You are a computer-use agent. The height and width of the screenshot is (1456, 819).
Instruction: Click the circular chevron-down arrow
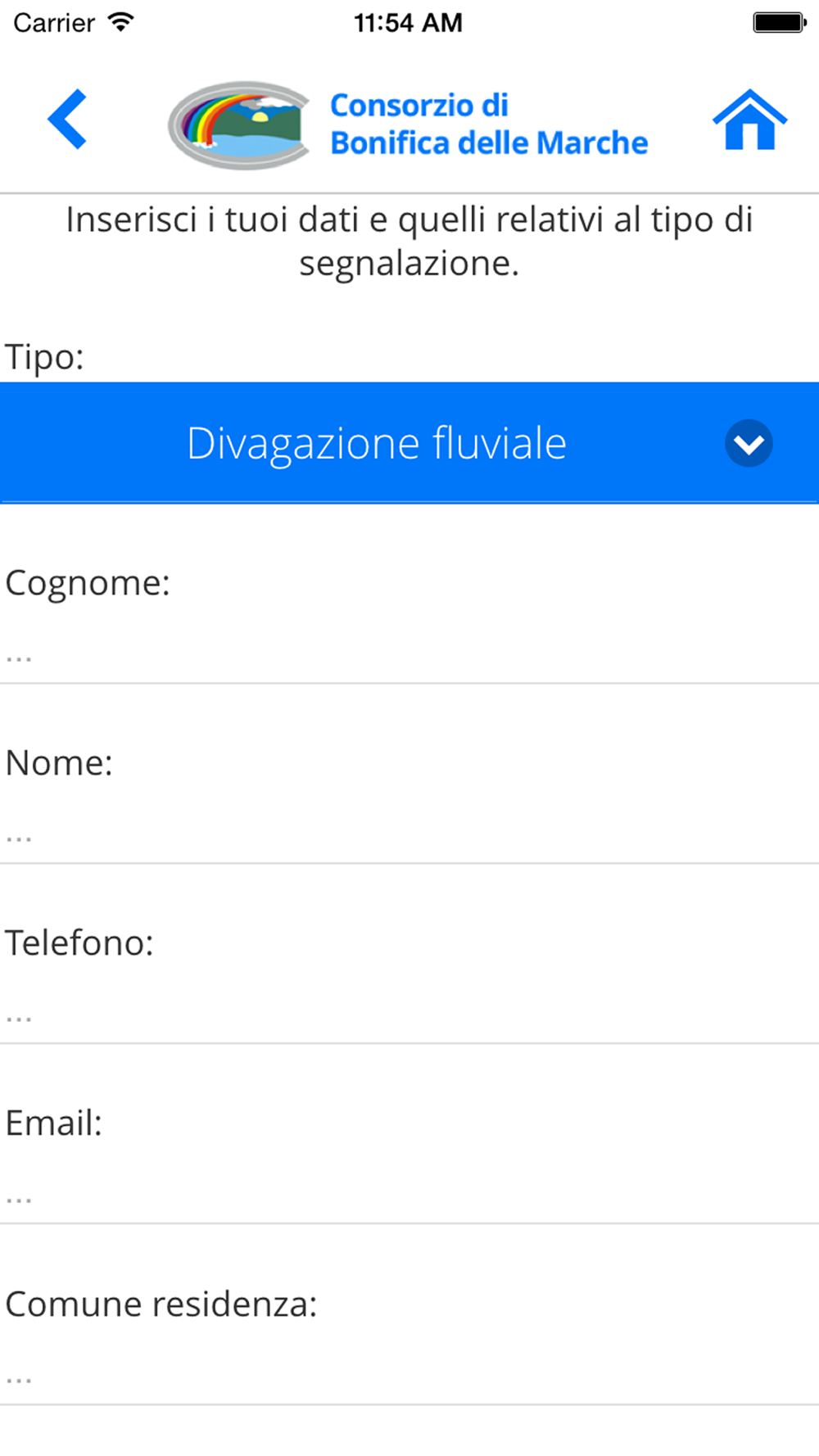[x=749, y=444]
